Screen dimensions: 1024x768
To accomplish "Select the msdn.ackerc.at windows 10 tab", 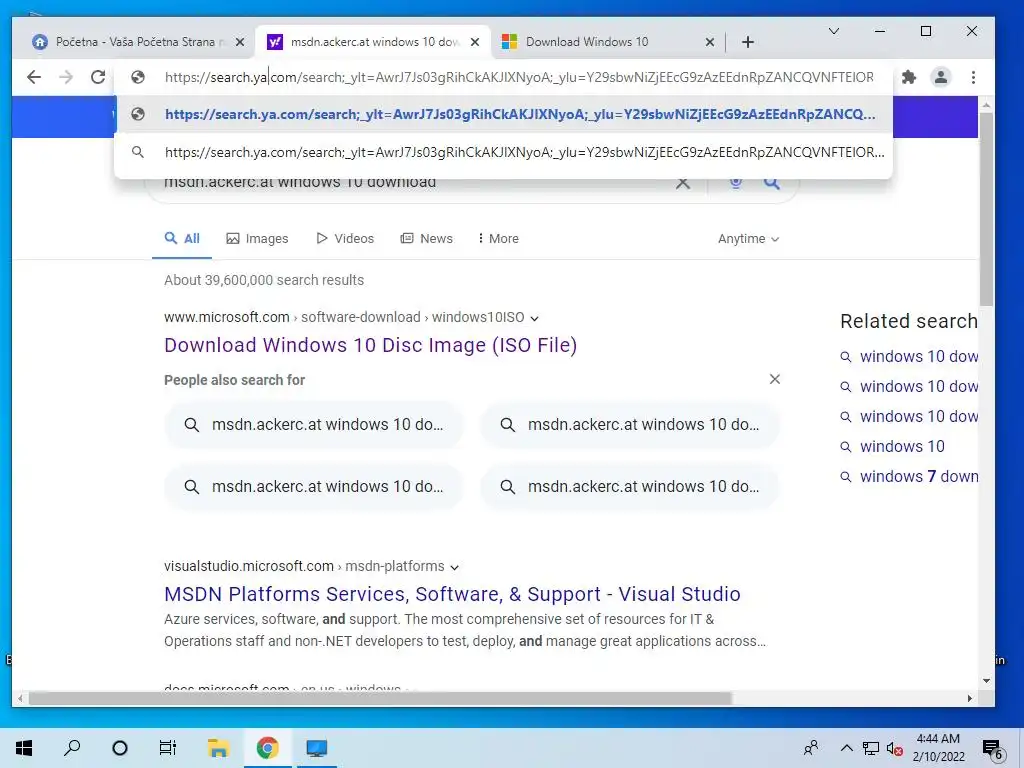I will coord(372,42).
